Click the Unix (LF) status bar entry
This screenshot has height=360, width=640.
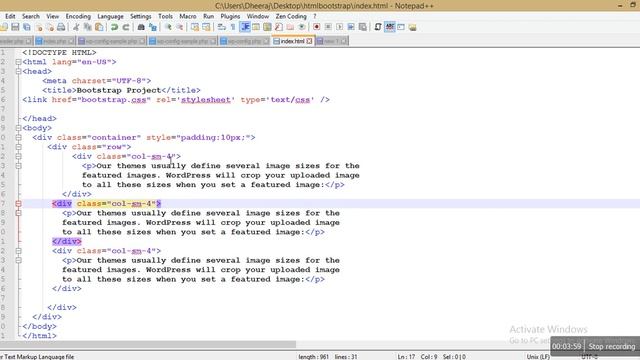538,357
